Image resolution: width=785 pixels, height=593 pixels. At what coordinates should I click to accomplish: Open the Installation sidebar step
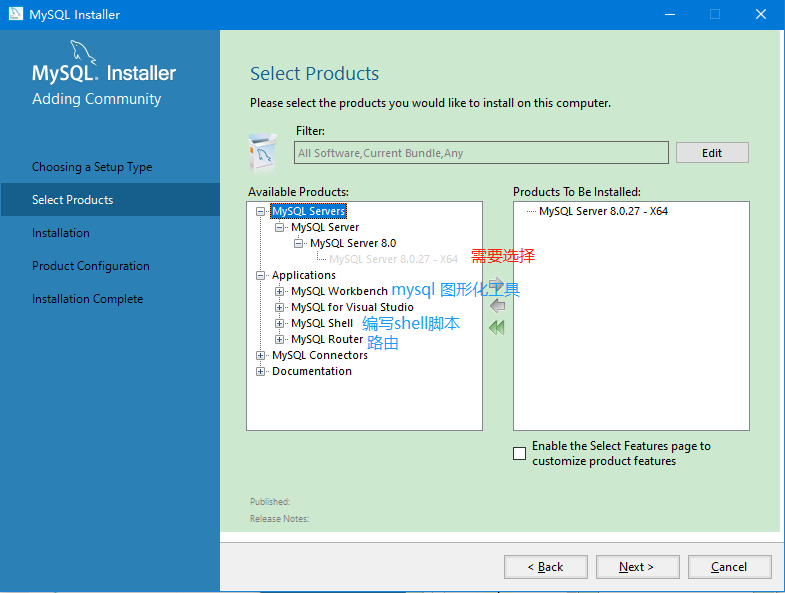[x=61, y=233]
